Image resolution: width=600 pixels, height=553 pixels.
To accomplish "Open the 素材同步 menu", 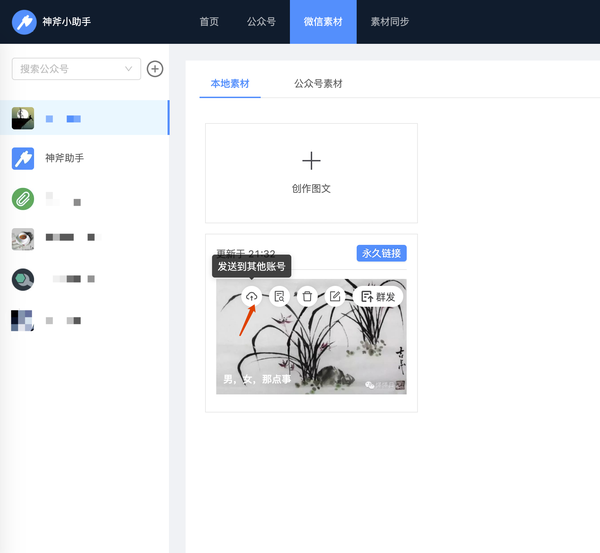I will [x=390, y=22].
